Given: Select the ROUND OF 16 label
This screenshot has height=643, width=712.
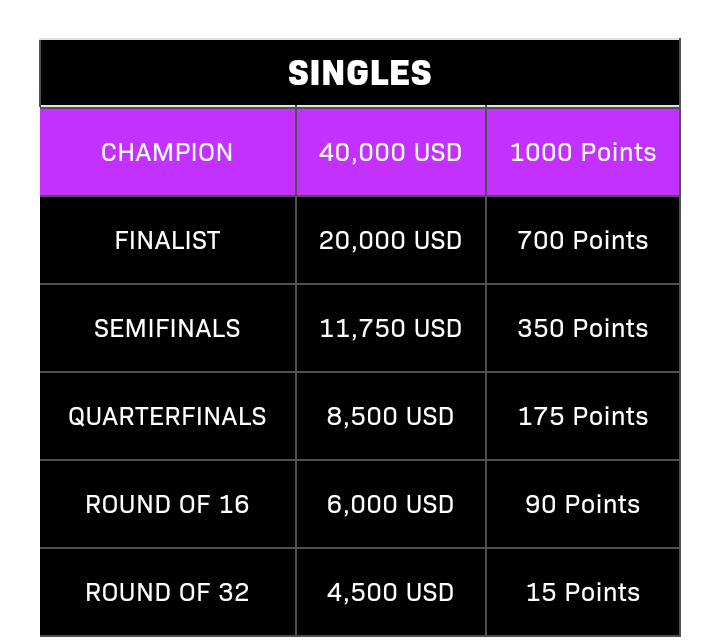Looking at the screenshot, I should click(x=167, y=504).
